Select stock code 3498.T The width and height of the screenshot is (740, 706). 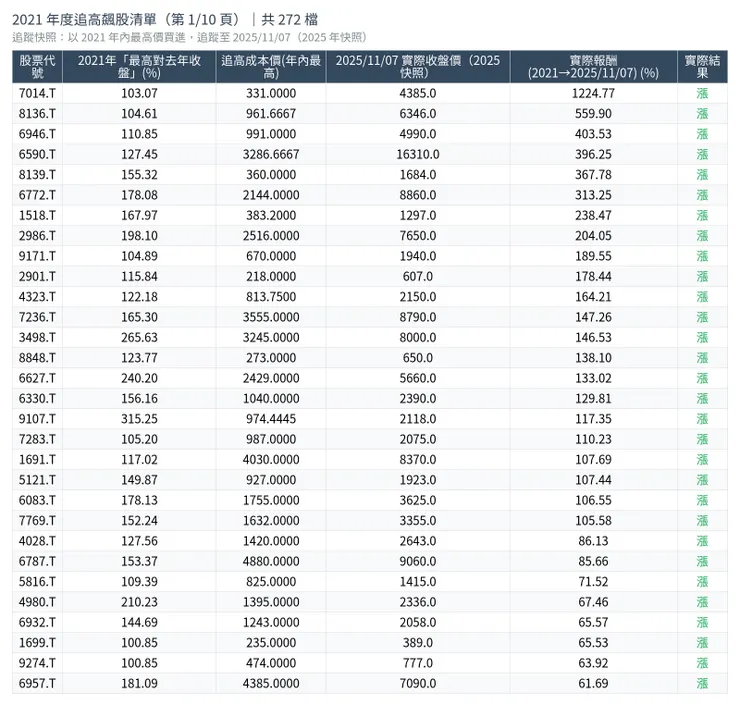[37, 337]
